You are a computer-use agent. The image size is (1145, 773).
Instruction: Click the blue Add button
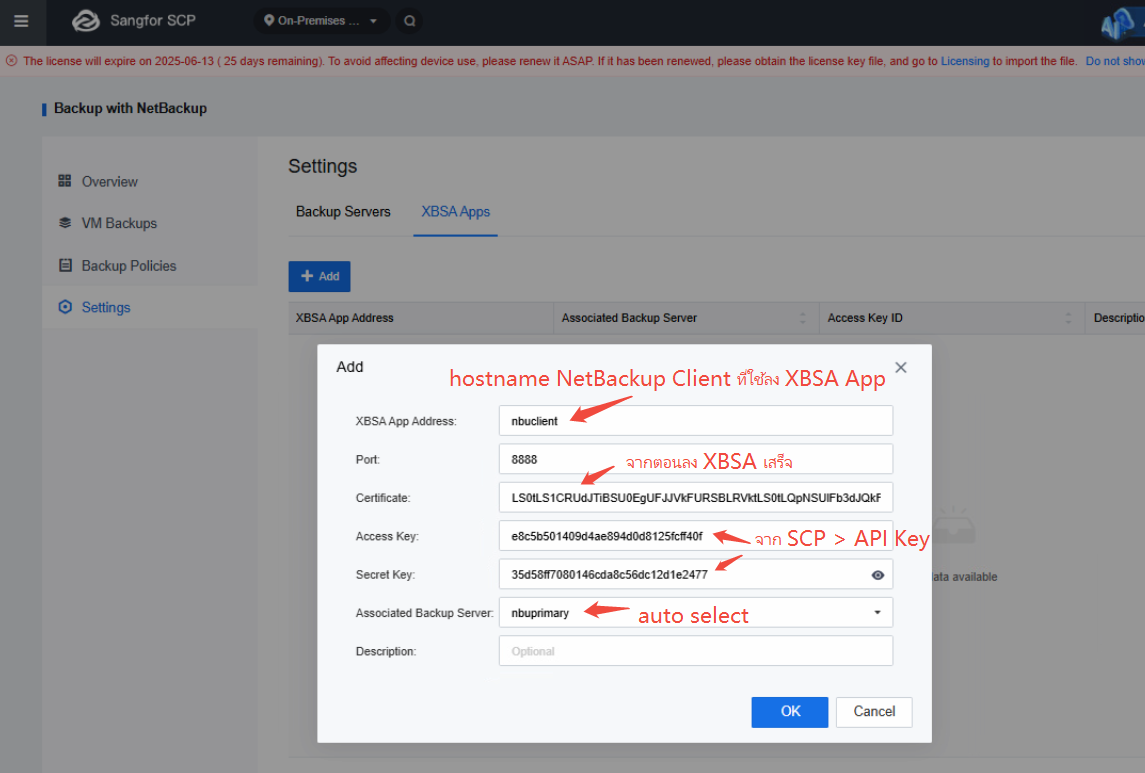tap(319, 276)
